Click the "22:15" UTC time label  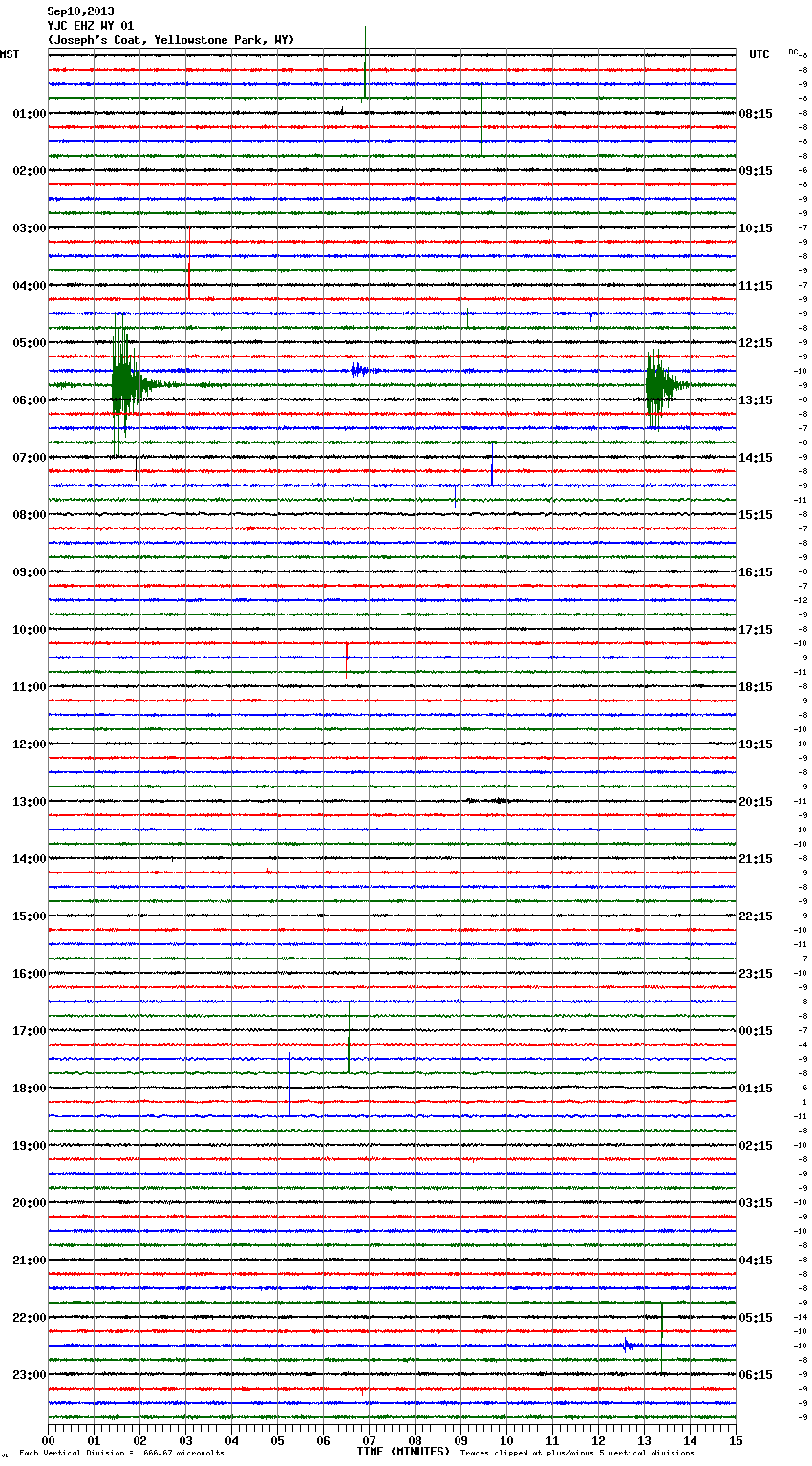click(x=756, y=916)
